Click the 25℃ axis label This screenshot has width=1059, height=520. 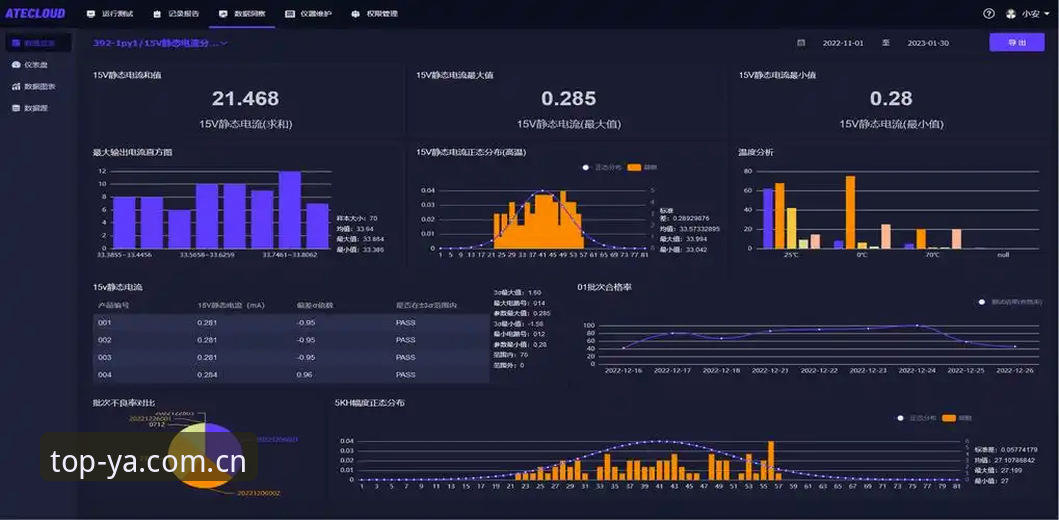click(791, 255)
